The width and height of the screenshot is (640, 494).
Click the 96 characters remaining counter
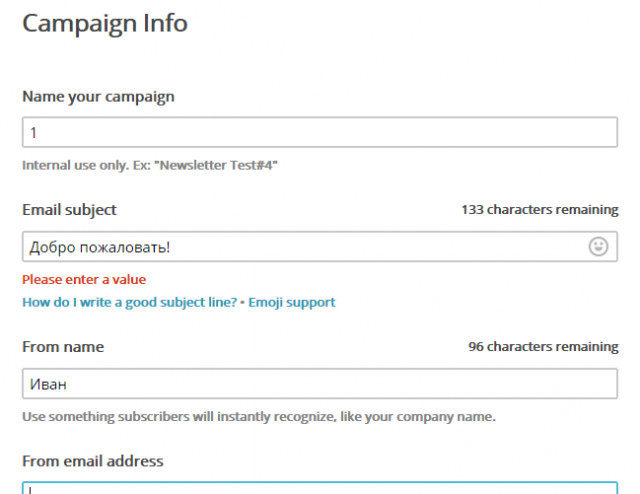point(543,347)
